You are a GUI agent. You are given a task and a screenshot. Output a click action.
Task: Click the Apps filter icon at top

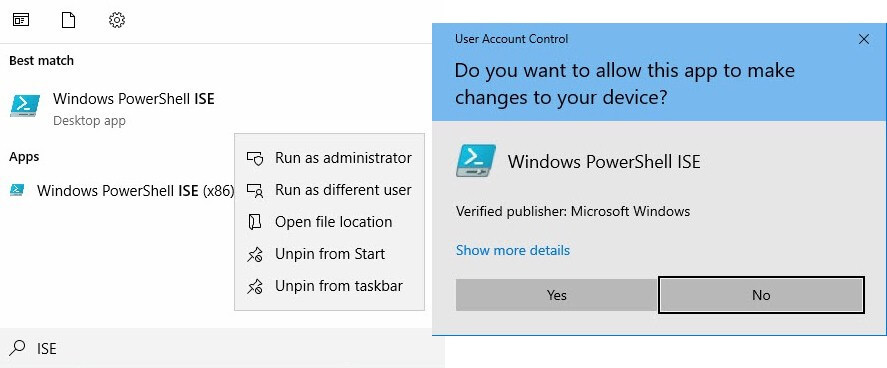pos(21,21)
